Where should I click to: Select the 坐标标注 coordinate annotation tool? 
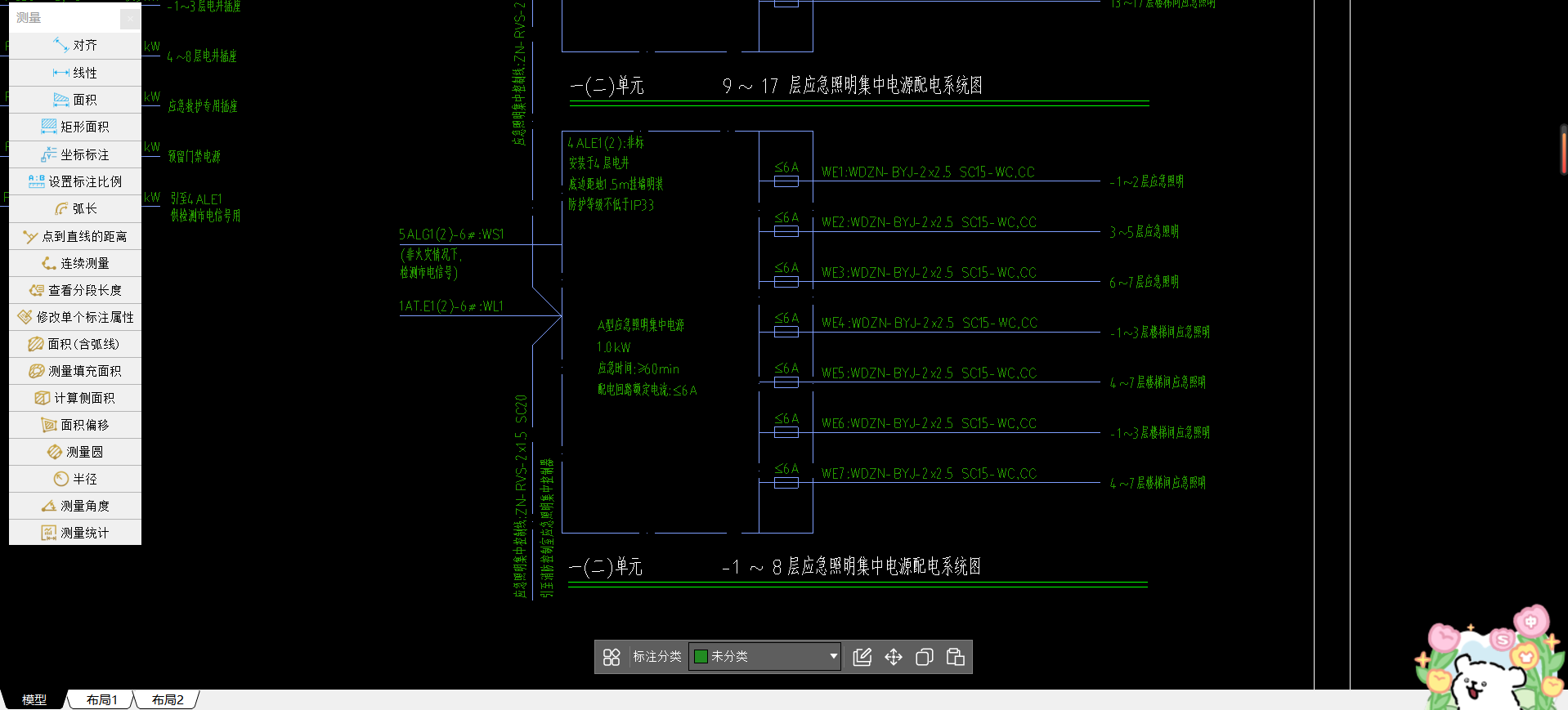pos(75,154)
